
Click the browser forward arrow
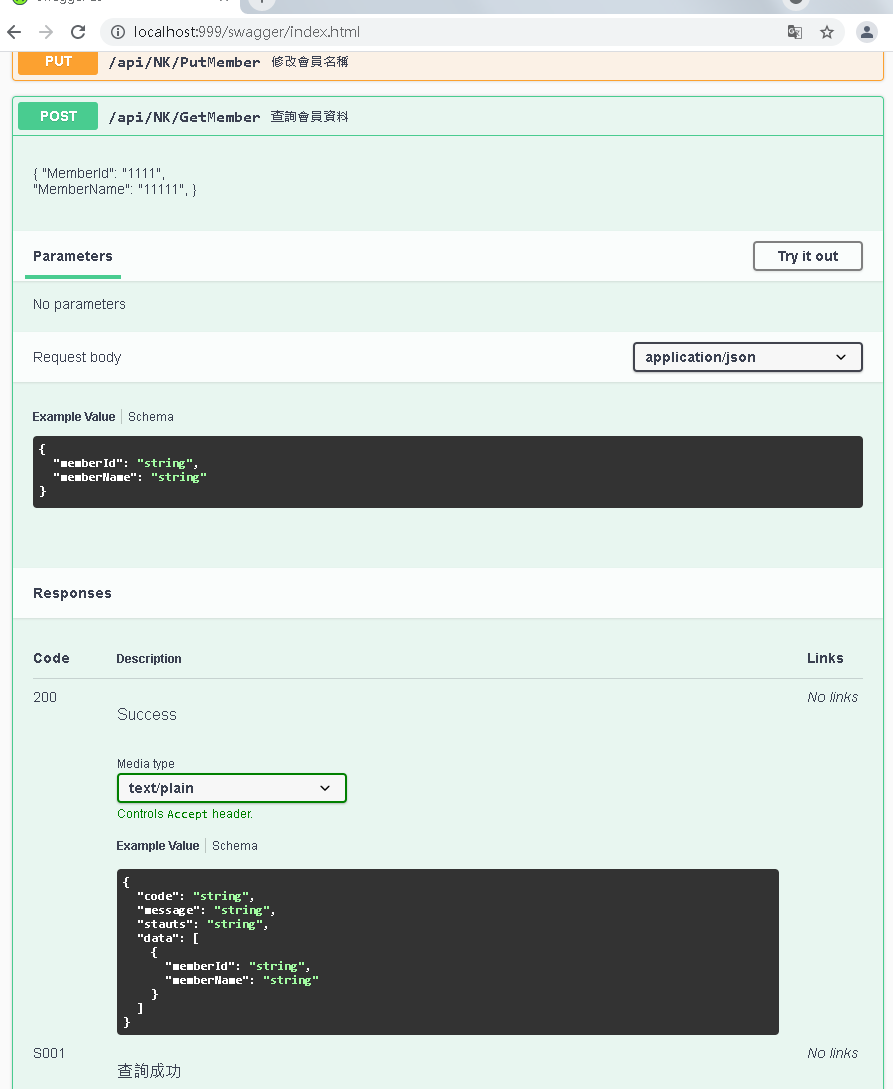coord(46,32)
